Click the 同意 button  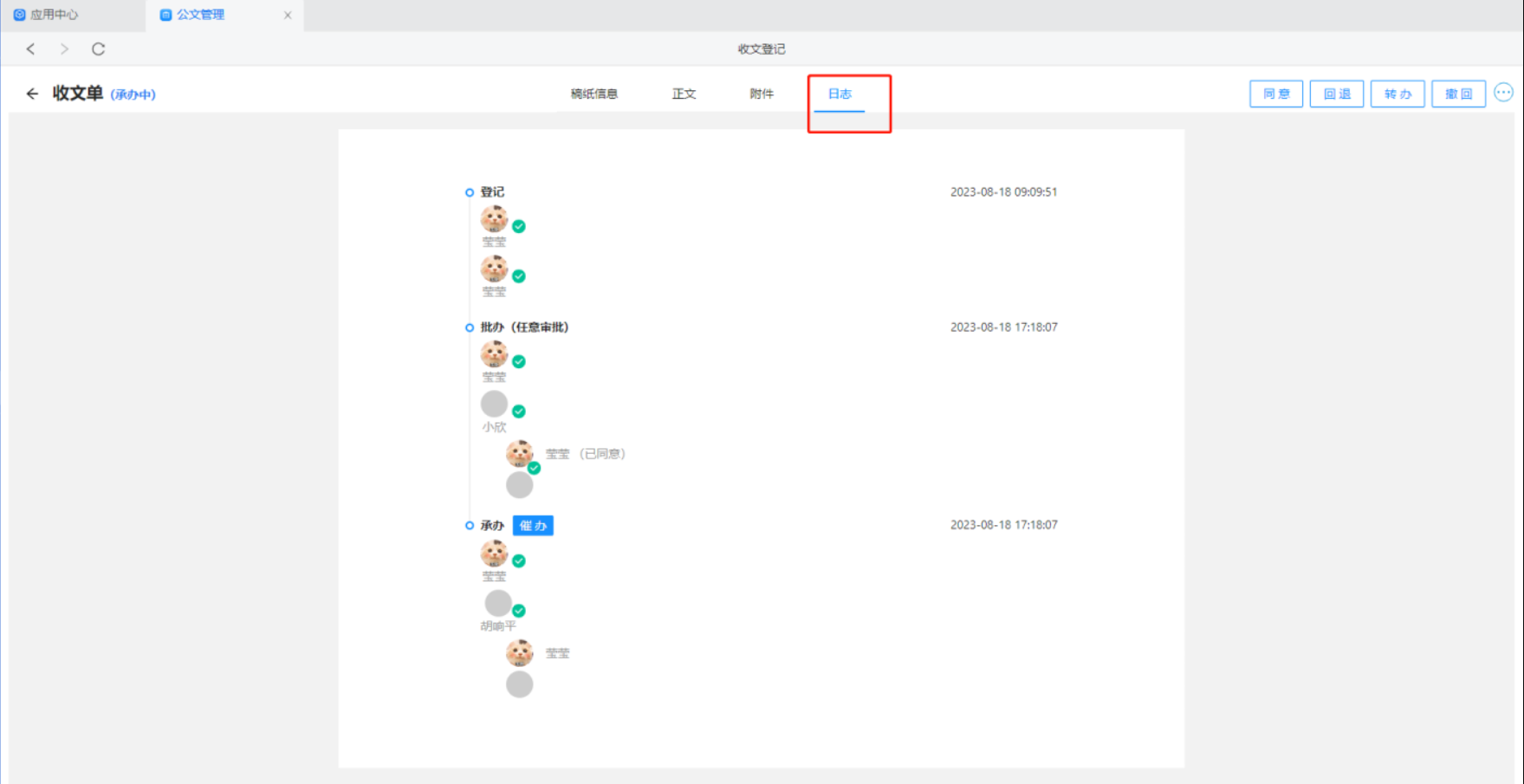[1275, 94]
